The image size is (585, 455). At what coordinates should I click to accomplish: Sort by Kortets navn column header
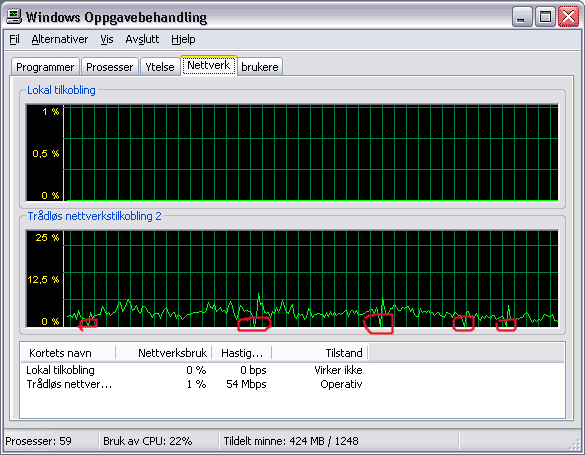click(68, 353)
